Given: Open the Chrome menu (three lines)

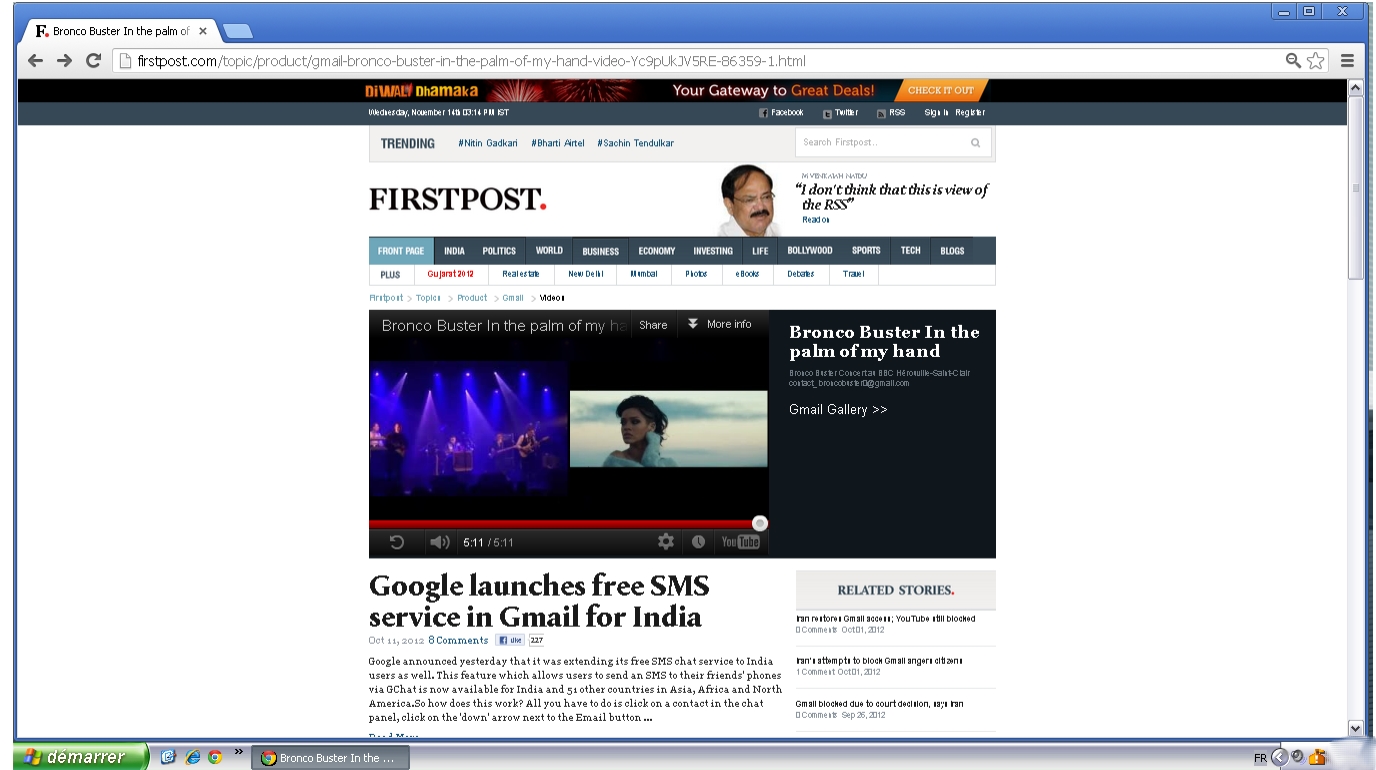Looking at the screenshot, I should tap(1347, 61).
